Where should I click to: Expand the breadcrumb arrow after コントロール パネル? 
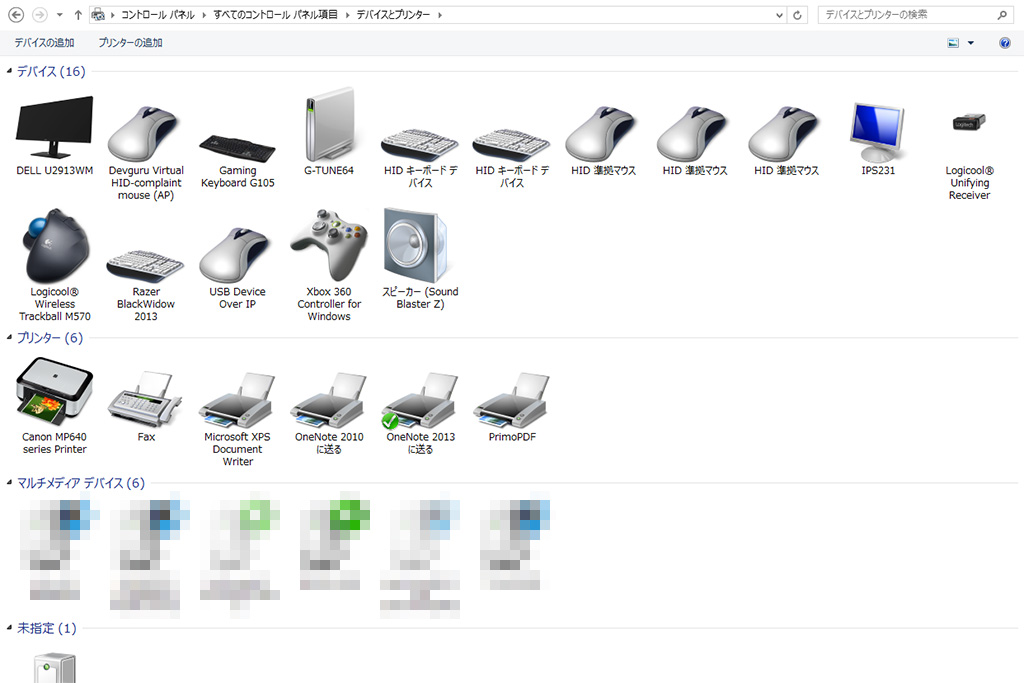tap(204, 14)
